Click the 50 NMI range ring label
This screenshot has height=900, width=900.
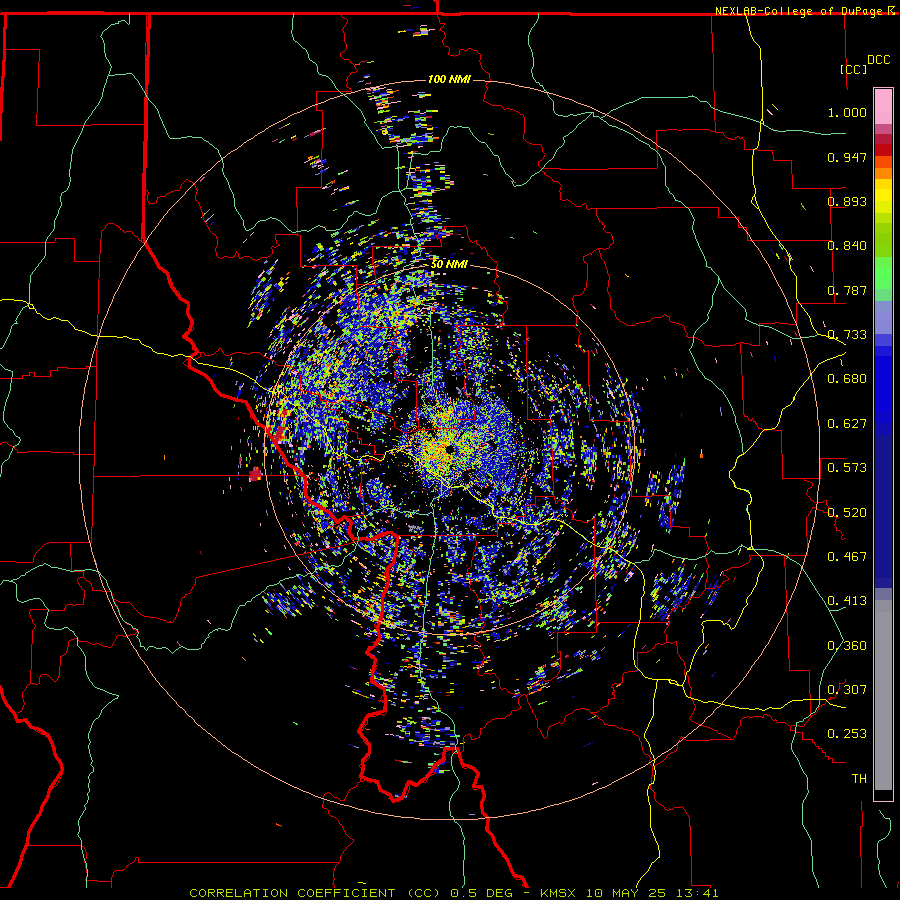tap(449, 264)
